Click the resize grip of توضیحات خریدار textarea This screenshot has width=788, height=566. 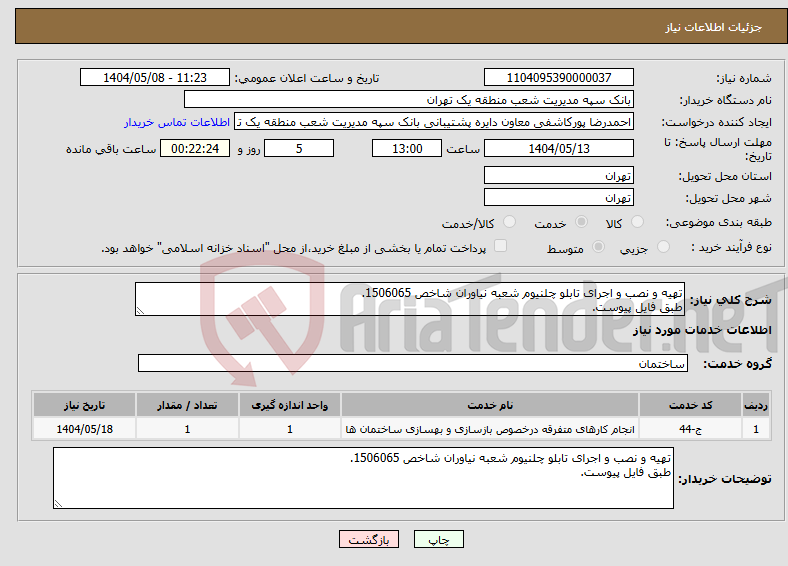tap(58, 504)
